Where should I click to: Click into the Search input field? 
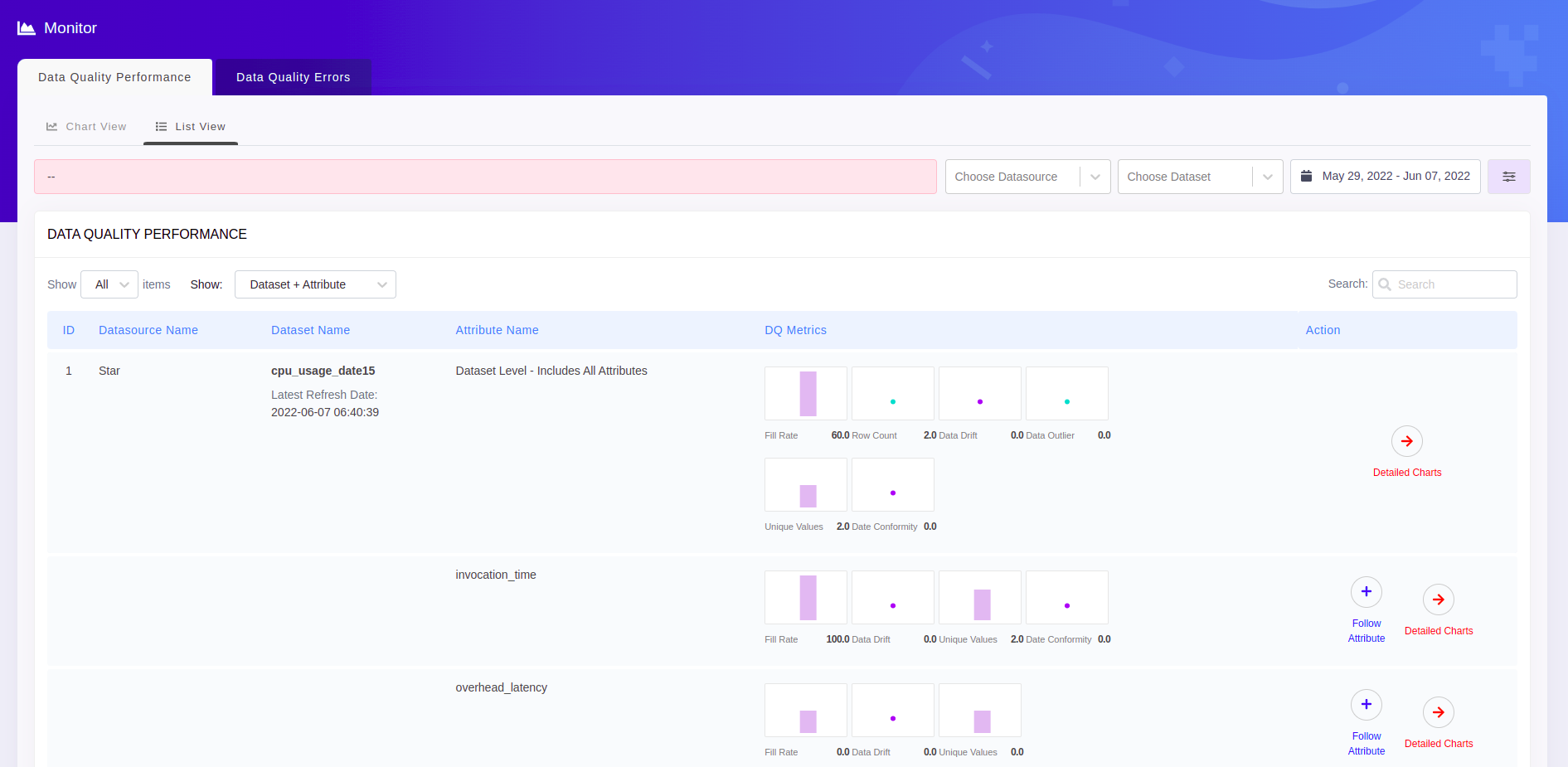pyautogui.click(x=1453, y=284)
